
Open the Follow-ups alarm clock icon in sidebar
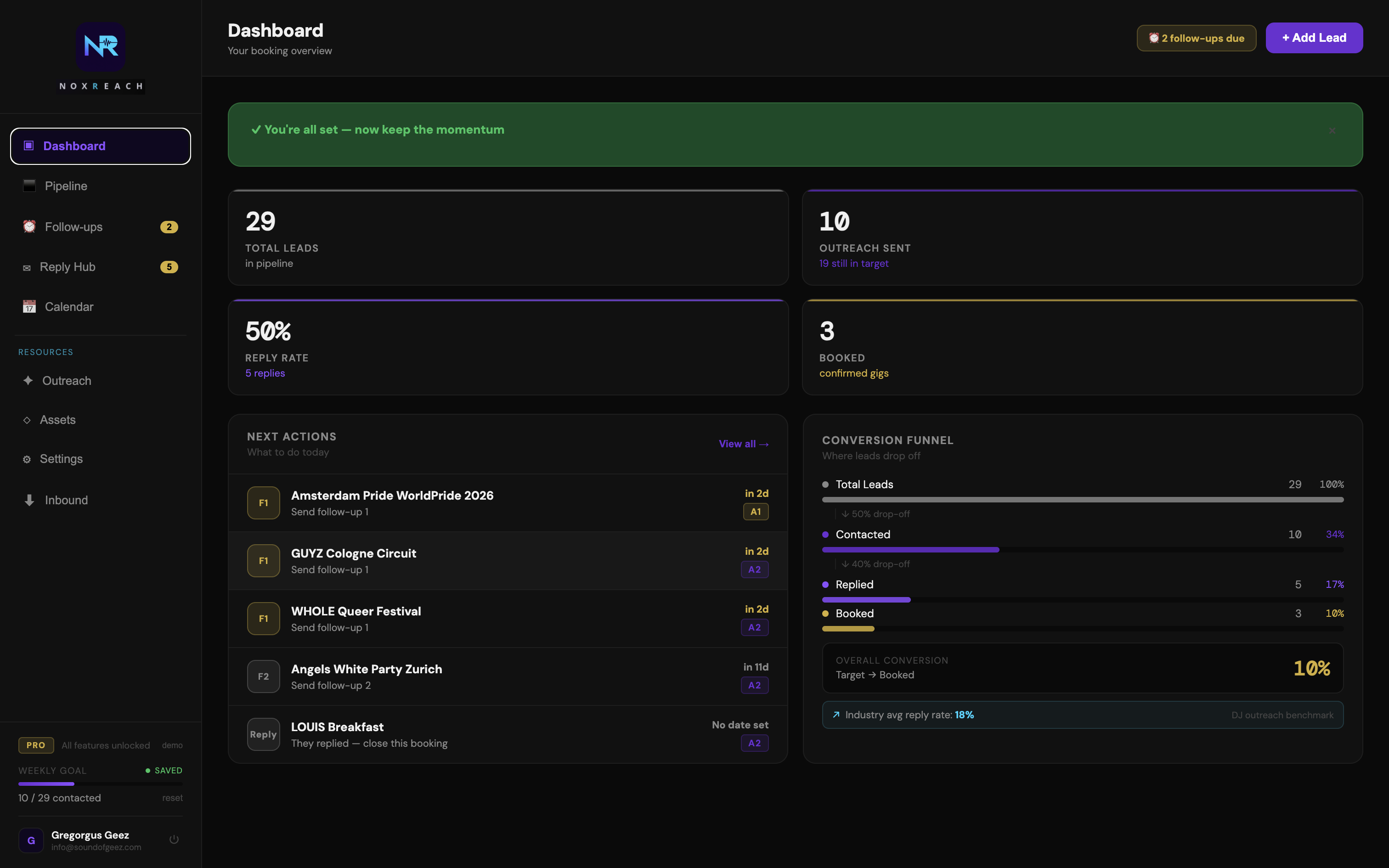click(29, 227)
